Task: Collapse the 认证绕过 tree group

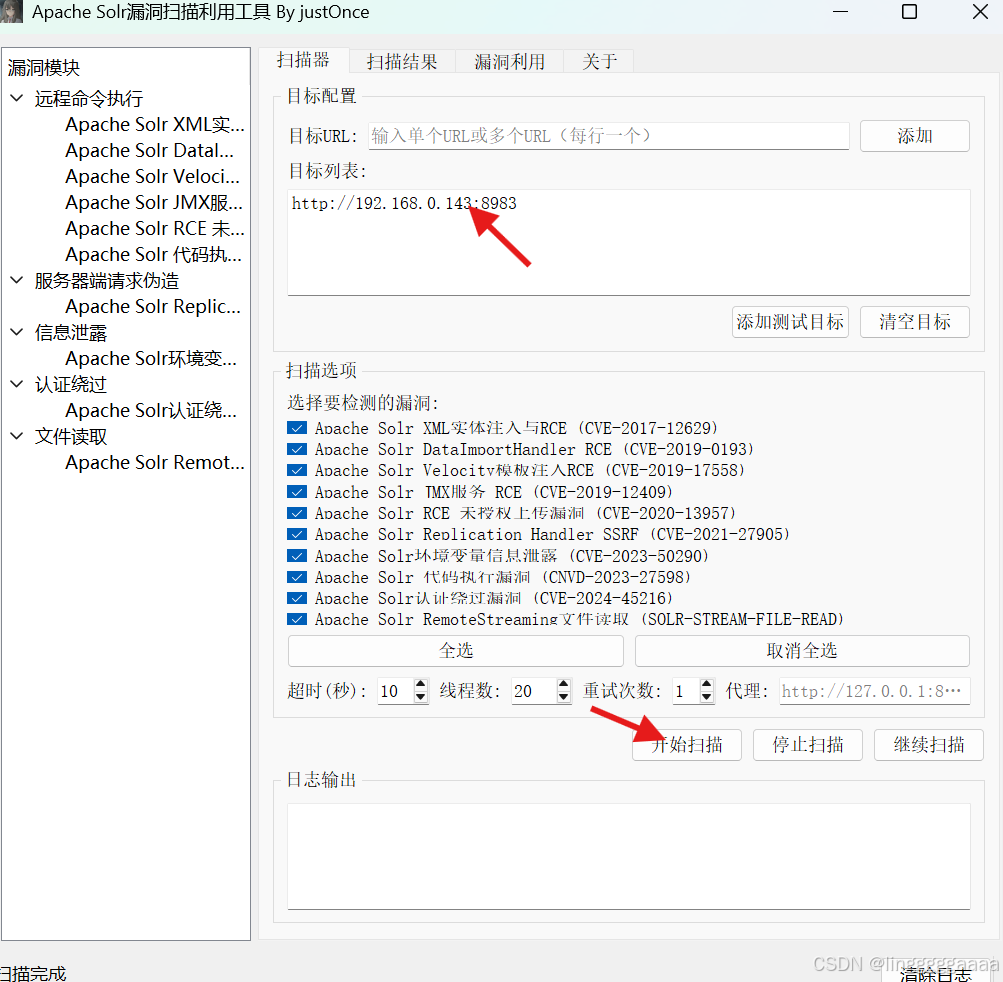Action: tap(17, 384)
